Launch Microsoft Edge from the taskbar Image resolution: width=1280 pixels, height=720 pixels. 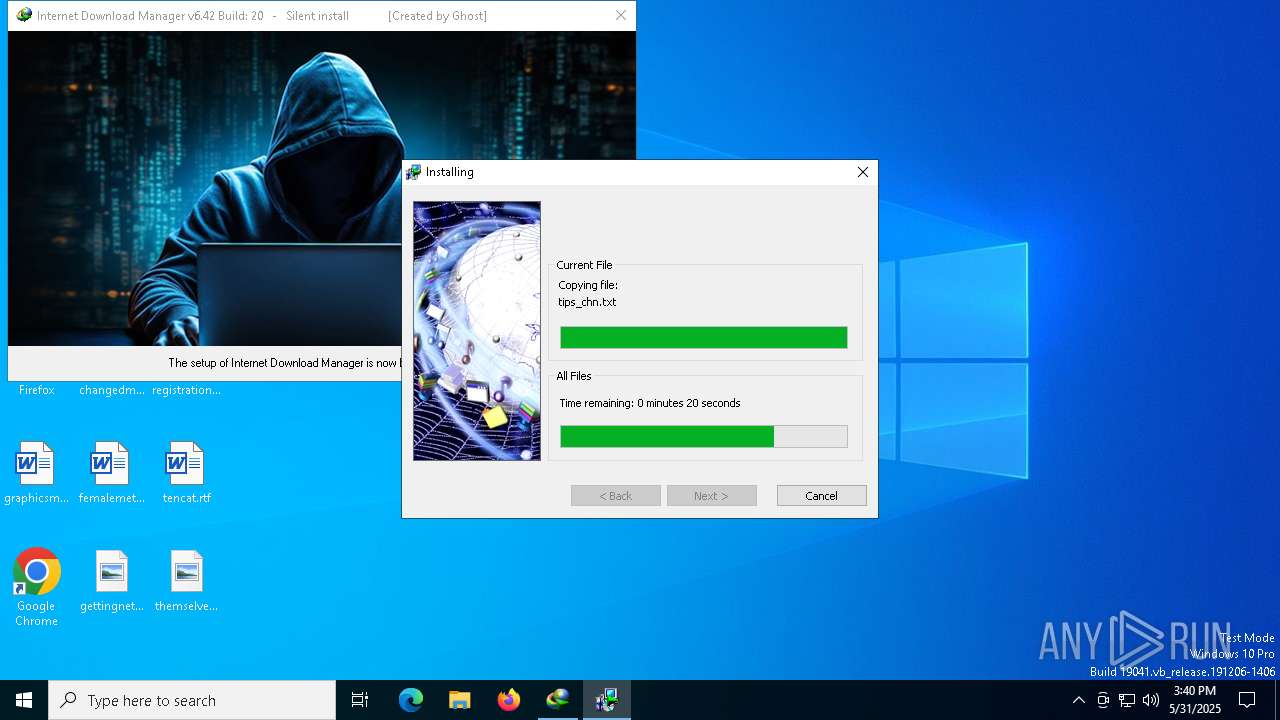(411, 700)
